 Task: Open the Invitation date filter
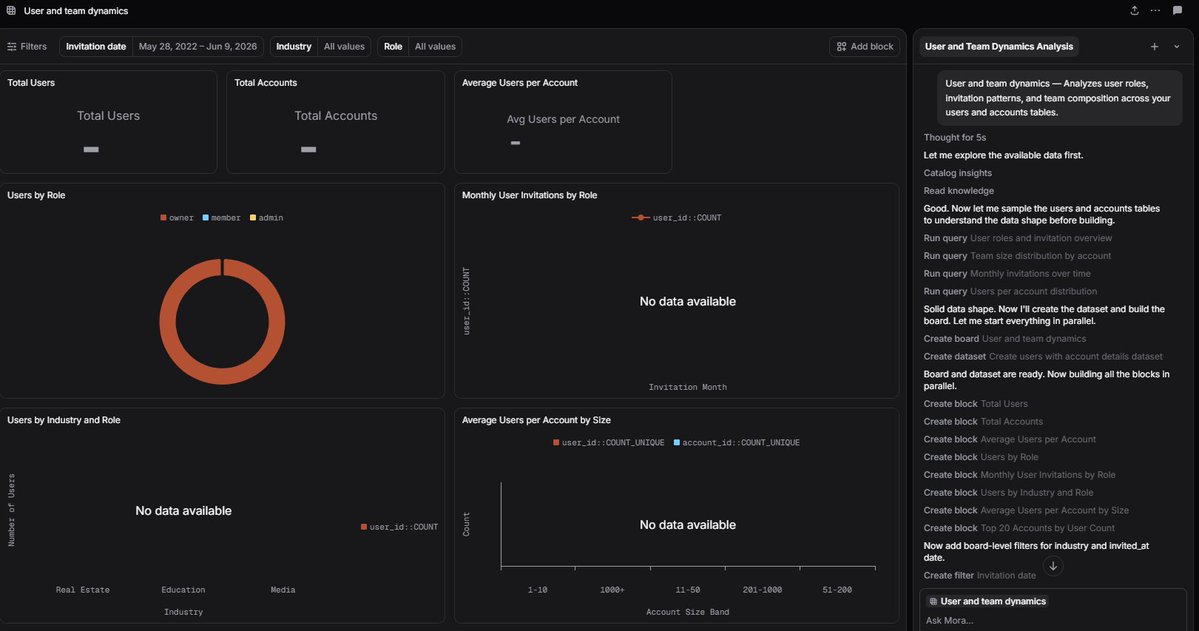96,47
